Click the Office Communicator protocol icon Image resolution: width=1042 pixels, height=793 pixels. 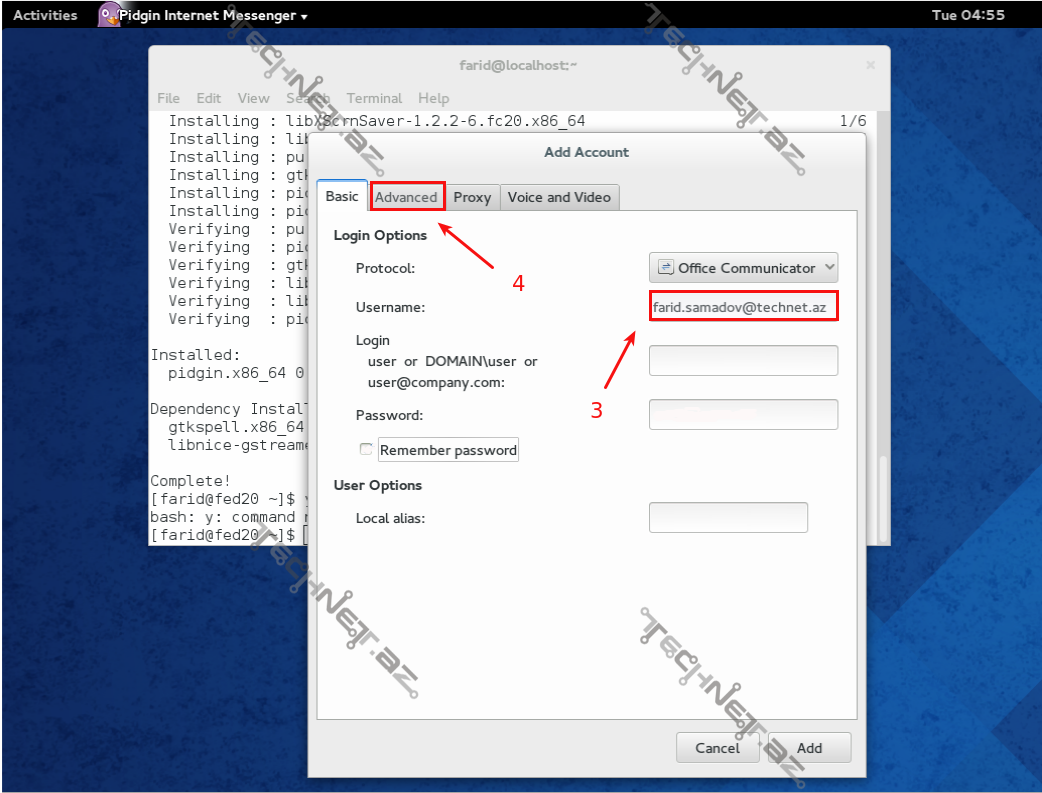(x=664, y=267)
